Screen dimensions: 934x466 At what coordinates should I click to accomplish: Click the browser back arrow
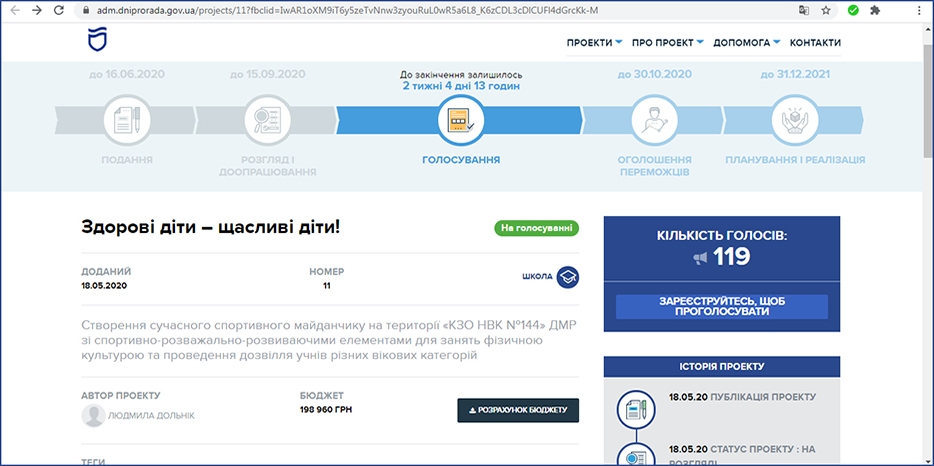coord(15,10)
